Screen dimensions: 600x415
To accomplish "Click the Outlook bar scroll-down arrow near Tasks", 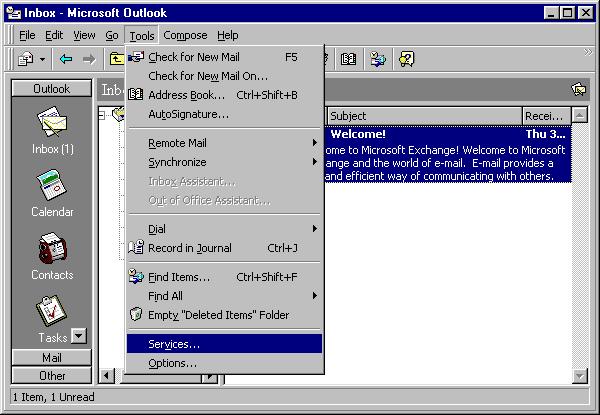I will [79, 336].
